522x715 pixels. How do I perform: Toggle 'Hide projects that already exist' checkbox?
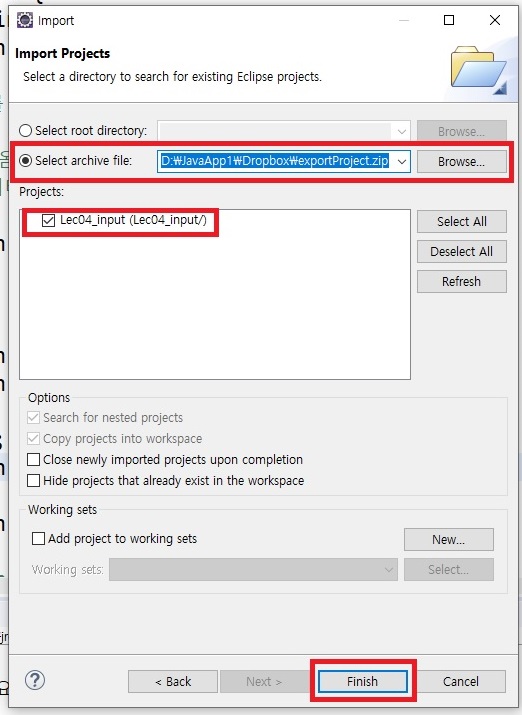(33, 480)
